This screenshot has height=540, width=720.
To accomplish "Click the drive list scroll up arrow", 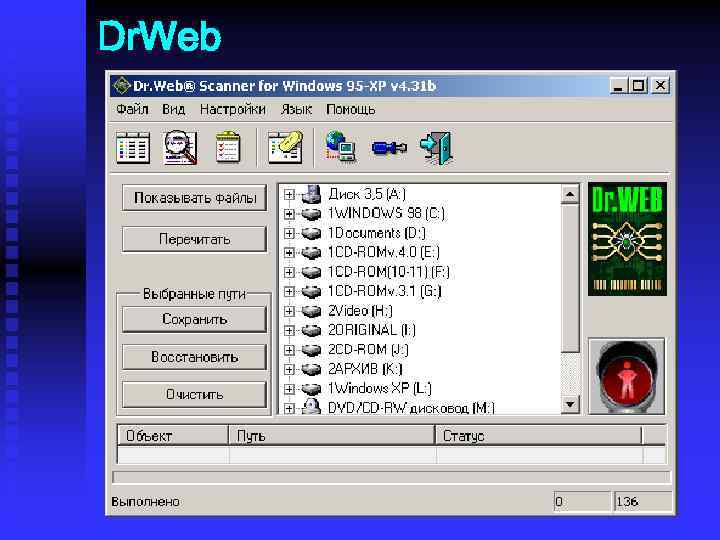I will (570, 195).
